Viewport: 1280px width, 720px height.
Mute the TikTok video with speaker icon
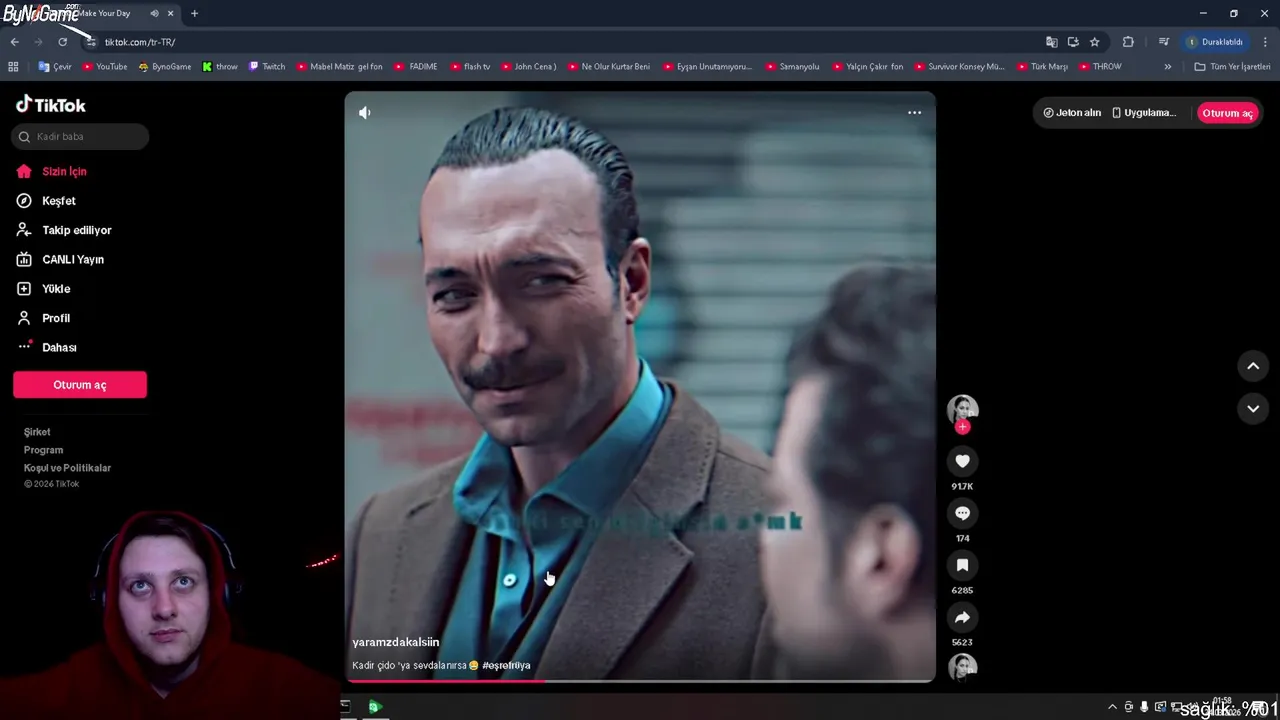pyautogui.click(x=365, y=113)
